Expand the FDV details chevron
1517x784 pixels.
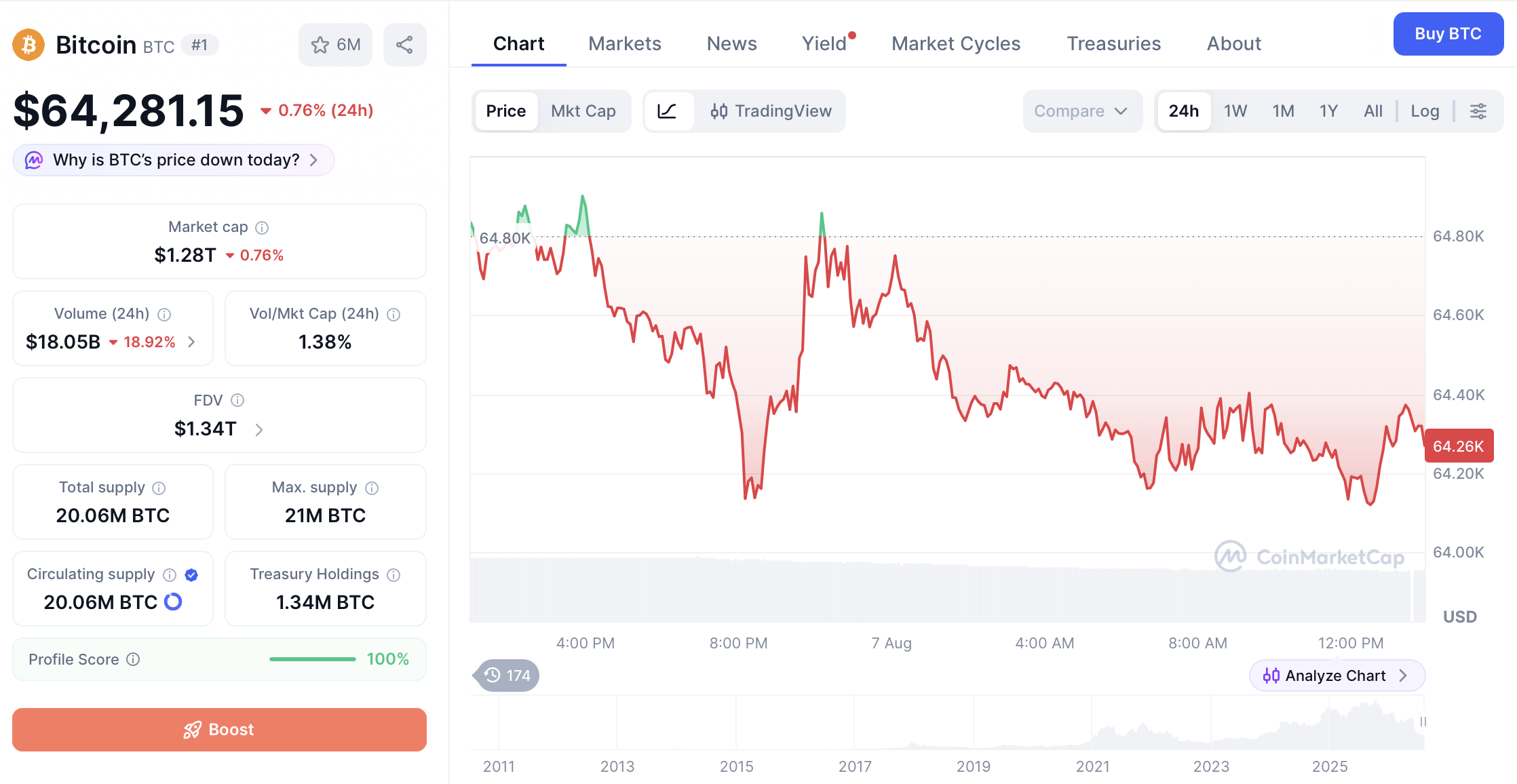pyautogui.click(x=259, y=429)
